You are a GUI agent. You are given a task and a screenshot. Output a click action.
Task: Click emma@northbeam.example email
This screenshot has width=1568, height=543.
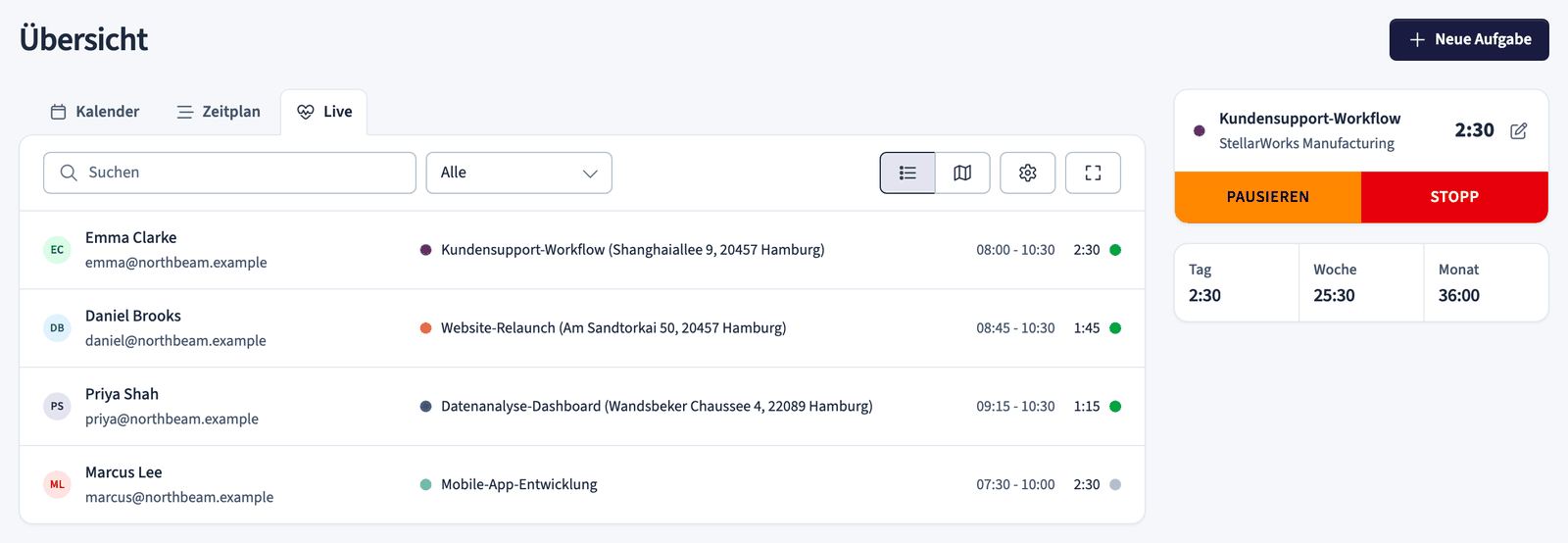point(176,263)
